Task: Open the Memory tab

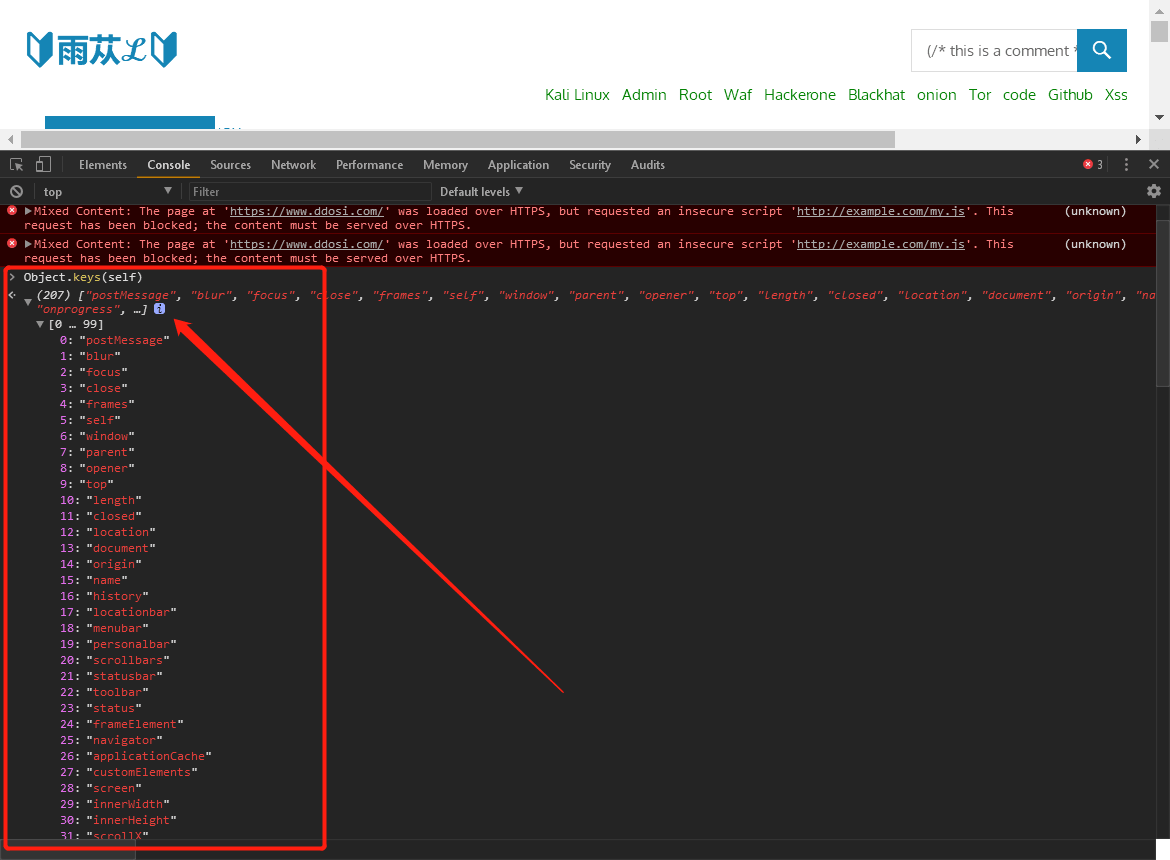Action: [445, 165]
